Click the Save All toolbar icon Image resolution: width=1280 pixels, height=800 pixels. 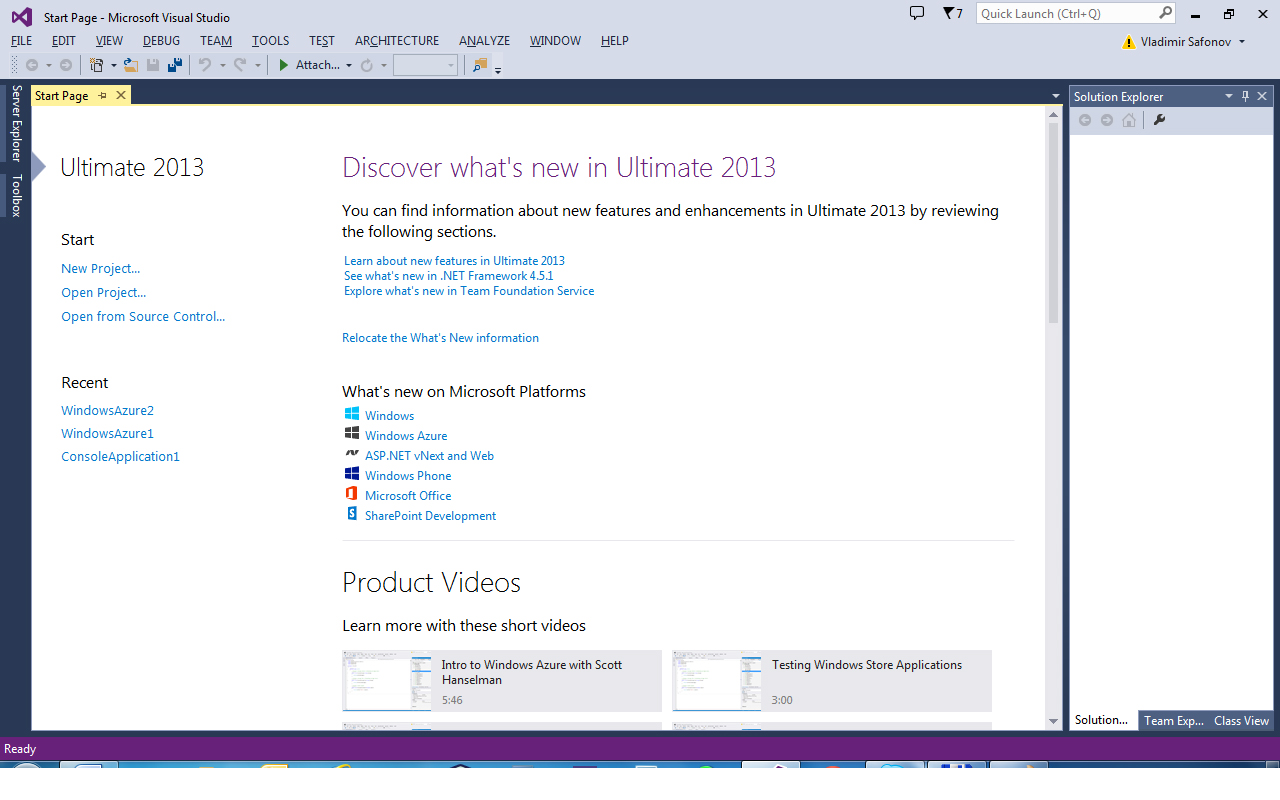pyautogui.click(x=175, y=65)
